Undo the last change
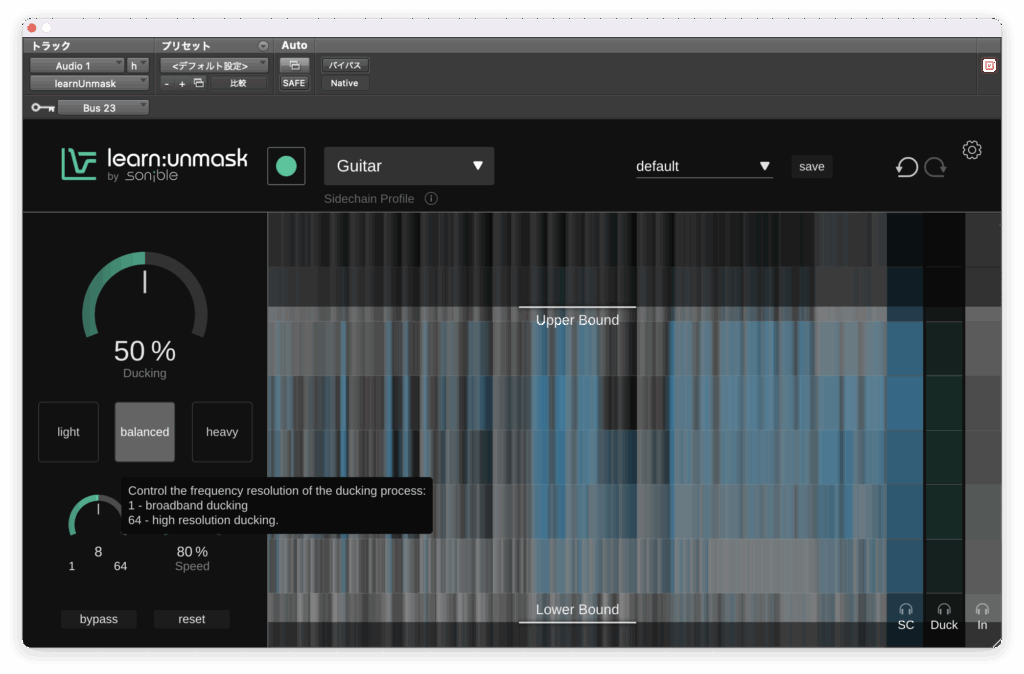 906,167
